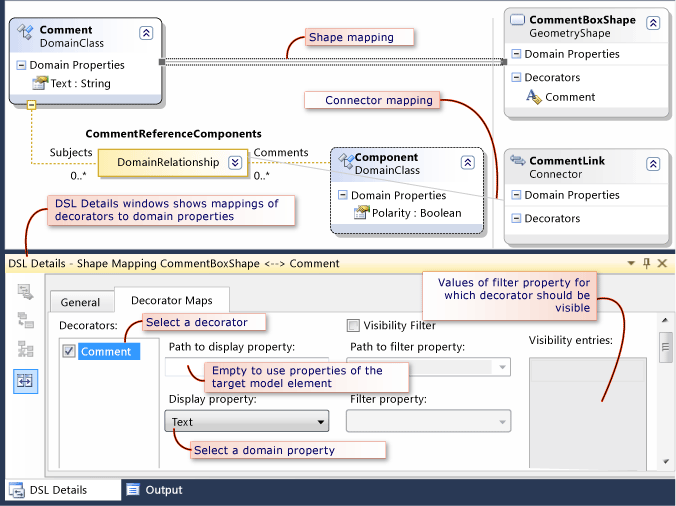This screenshot has width=676, height=506.
Task: Click the Output tab icon
Action: (133, 490)
